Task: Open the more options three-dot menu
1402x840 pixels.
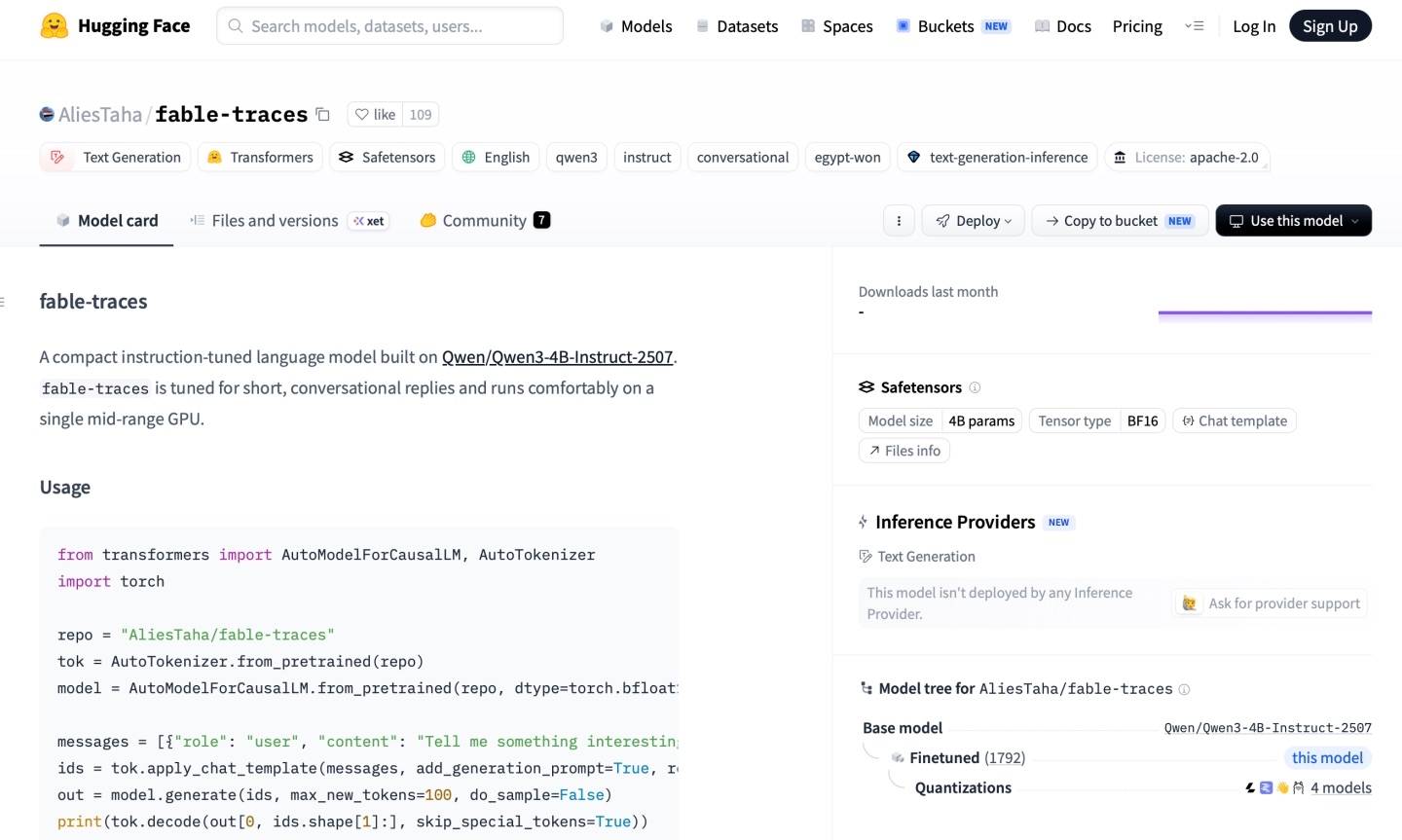Action: [x=899, y=221]
